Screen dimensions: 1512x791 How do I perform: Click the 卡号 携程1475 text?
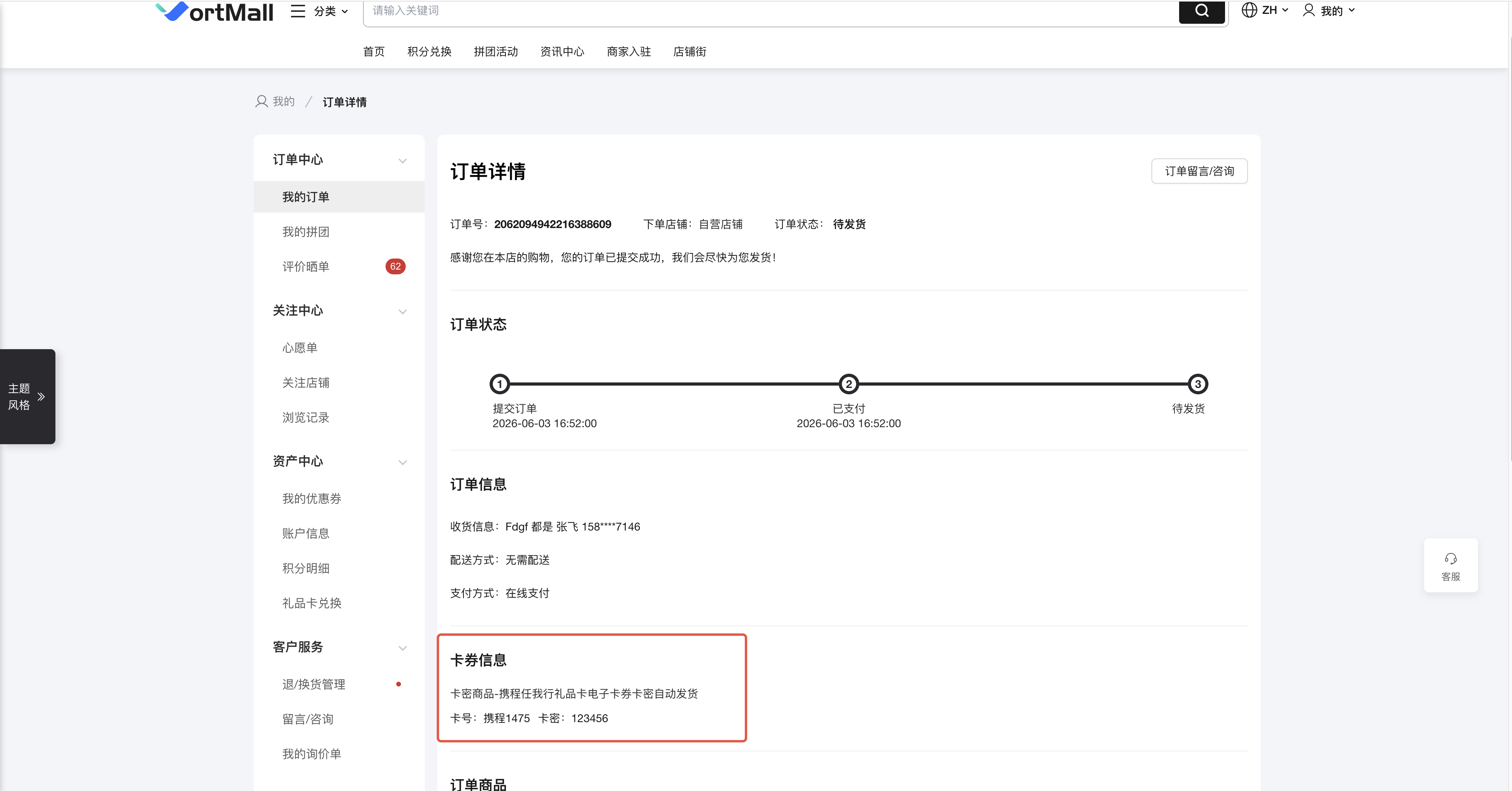[x=490, y=718]
